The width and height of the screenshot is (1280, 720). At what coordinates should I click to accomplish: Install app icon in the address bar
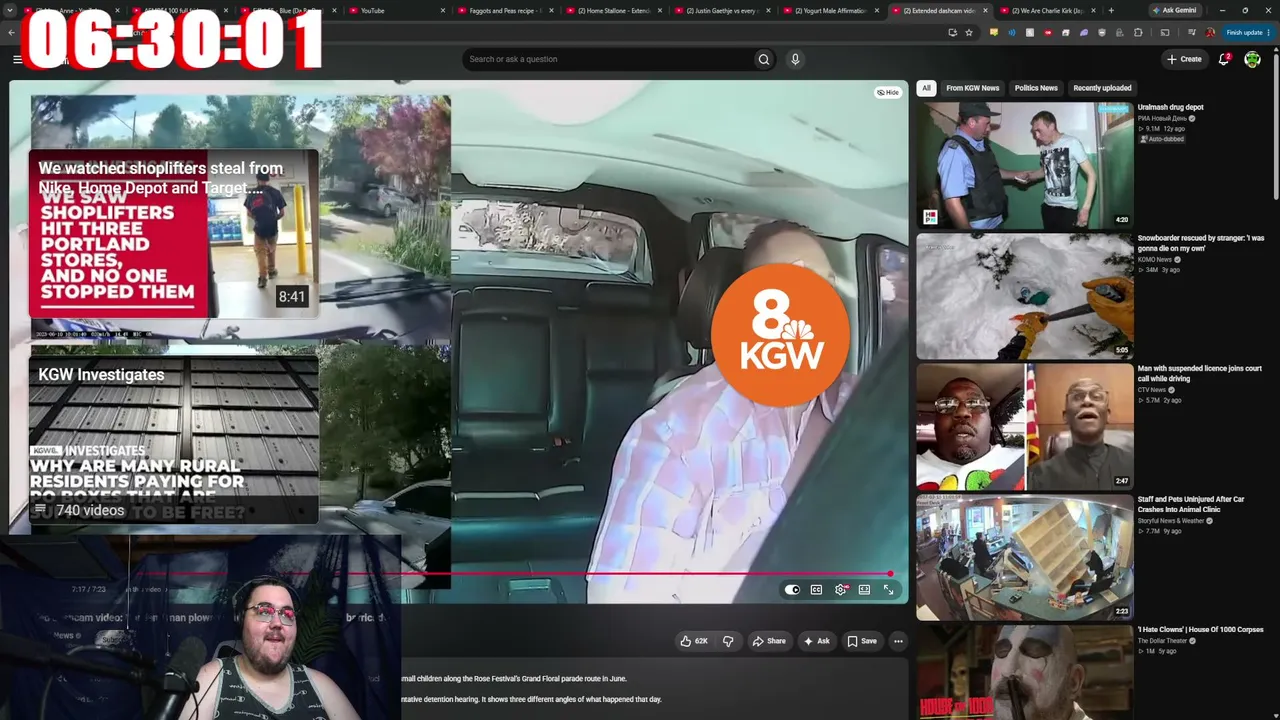point(952,32)
